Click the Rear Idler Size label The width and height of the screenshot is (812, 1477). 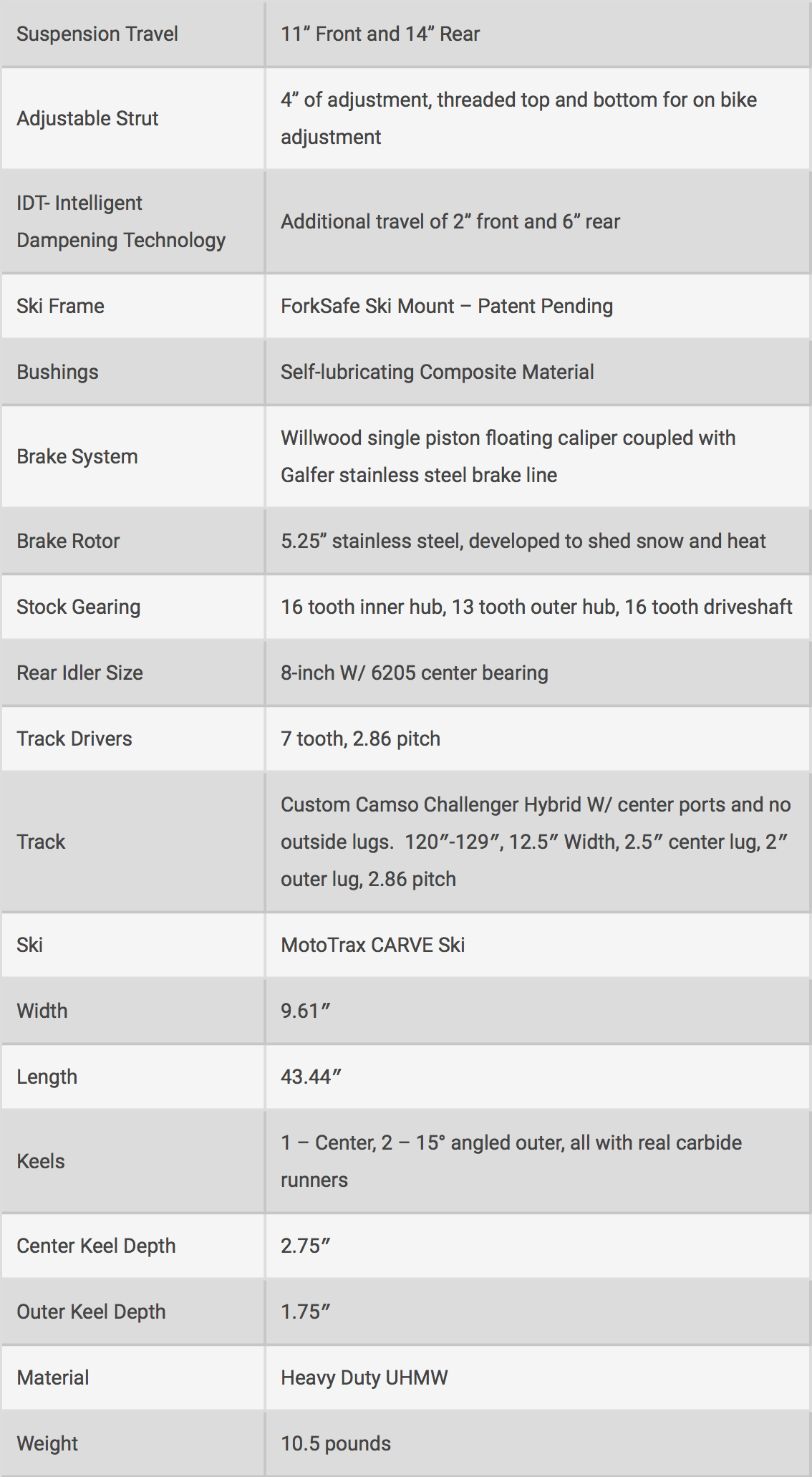pyautogui.click(x=79, y=673)
